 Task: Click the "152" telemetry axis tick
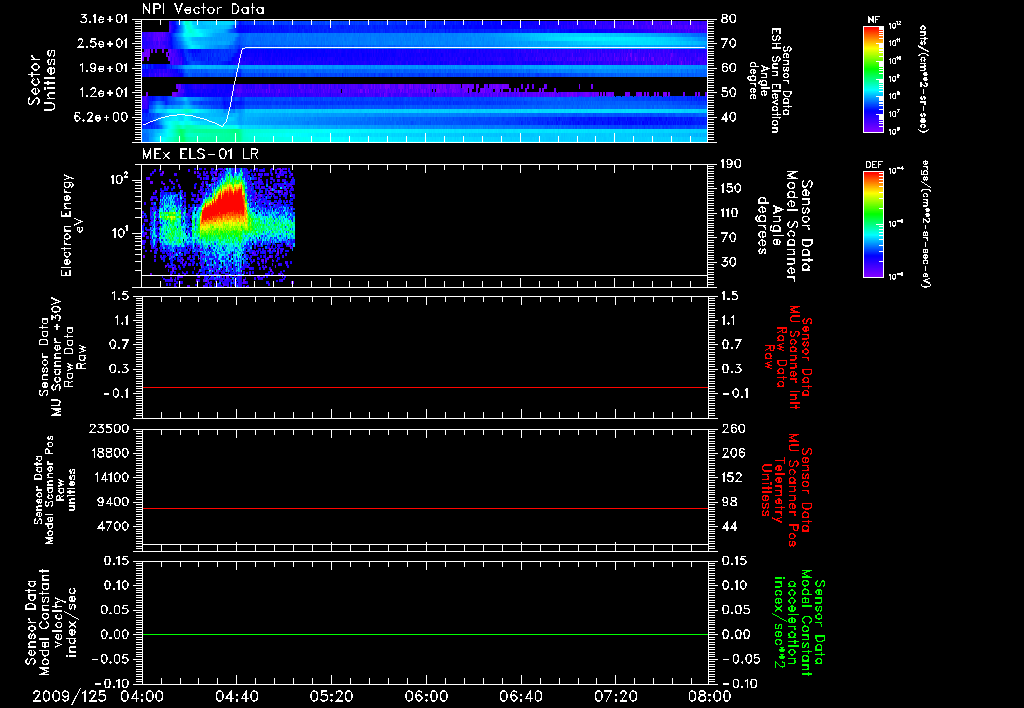click(x=732, y=477)
